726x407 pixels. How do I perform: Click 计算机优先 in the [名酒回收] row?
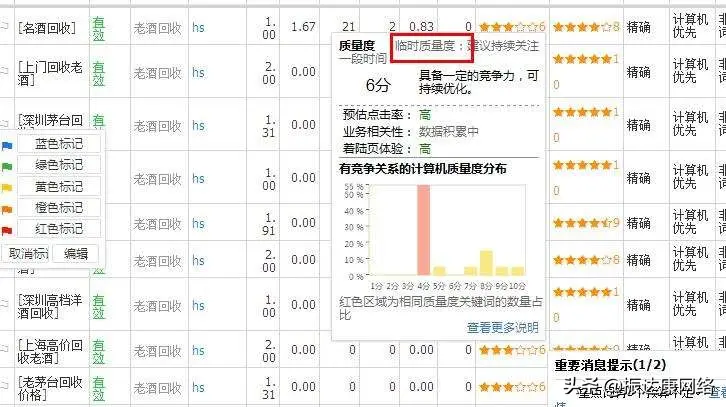[690, 26]
